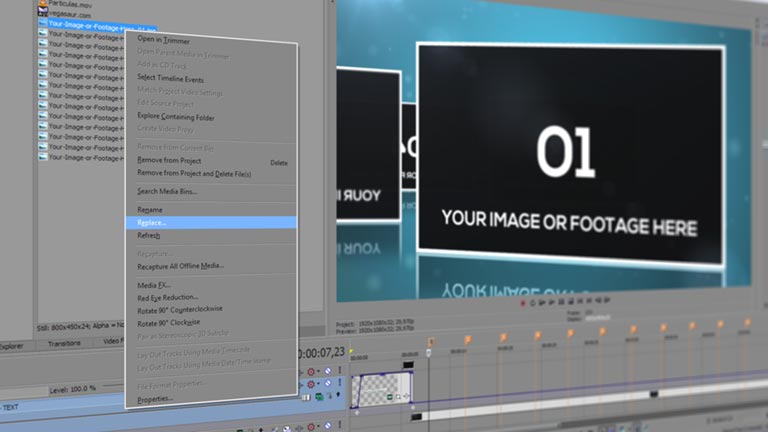Click Select Timeline Events in context menu
This screenshot has width=768, height=432.
(x=170, y=78)
